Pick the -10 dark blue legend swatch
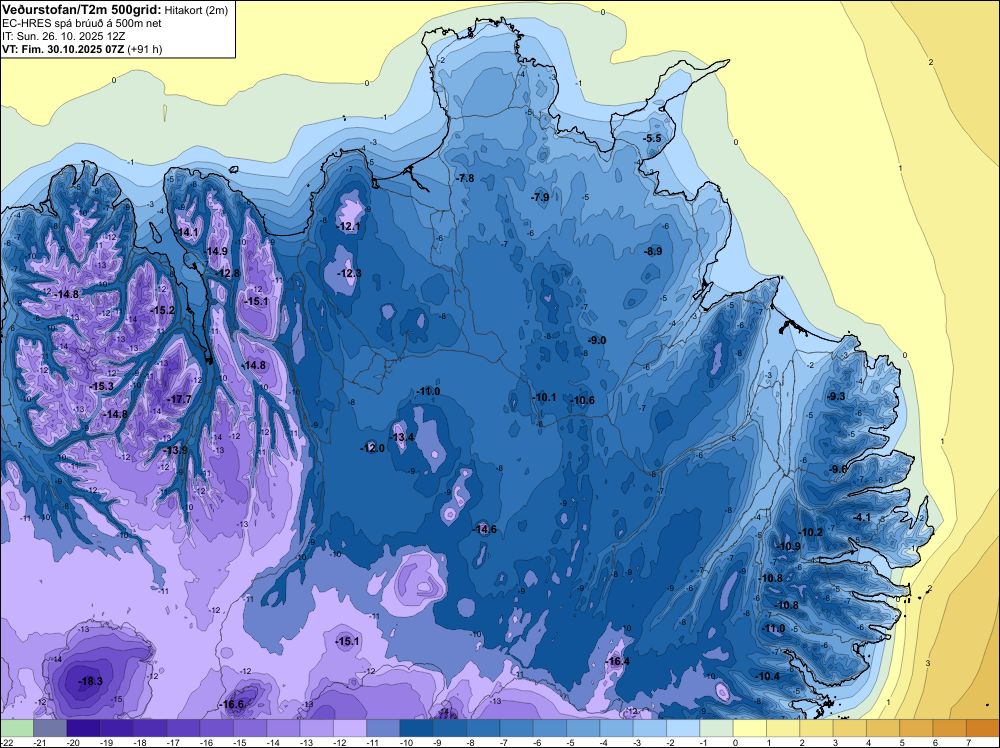 pos(416,727)
